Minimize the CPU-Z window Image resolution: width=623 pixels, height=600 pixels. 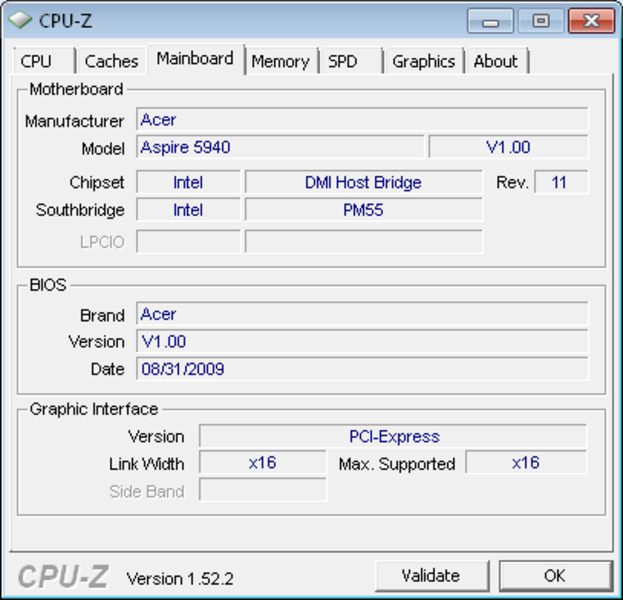pyautogui.click(x=490, y=21)
